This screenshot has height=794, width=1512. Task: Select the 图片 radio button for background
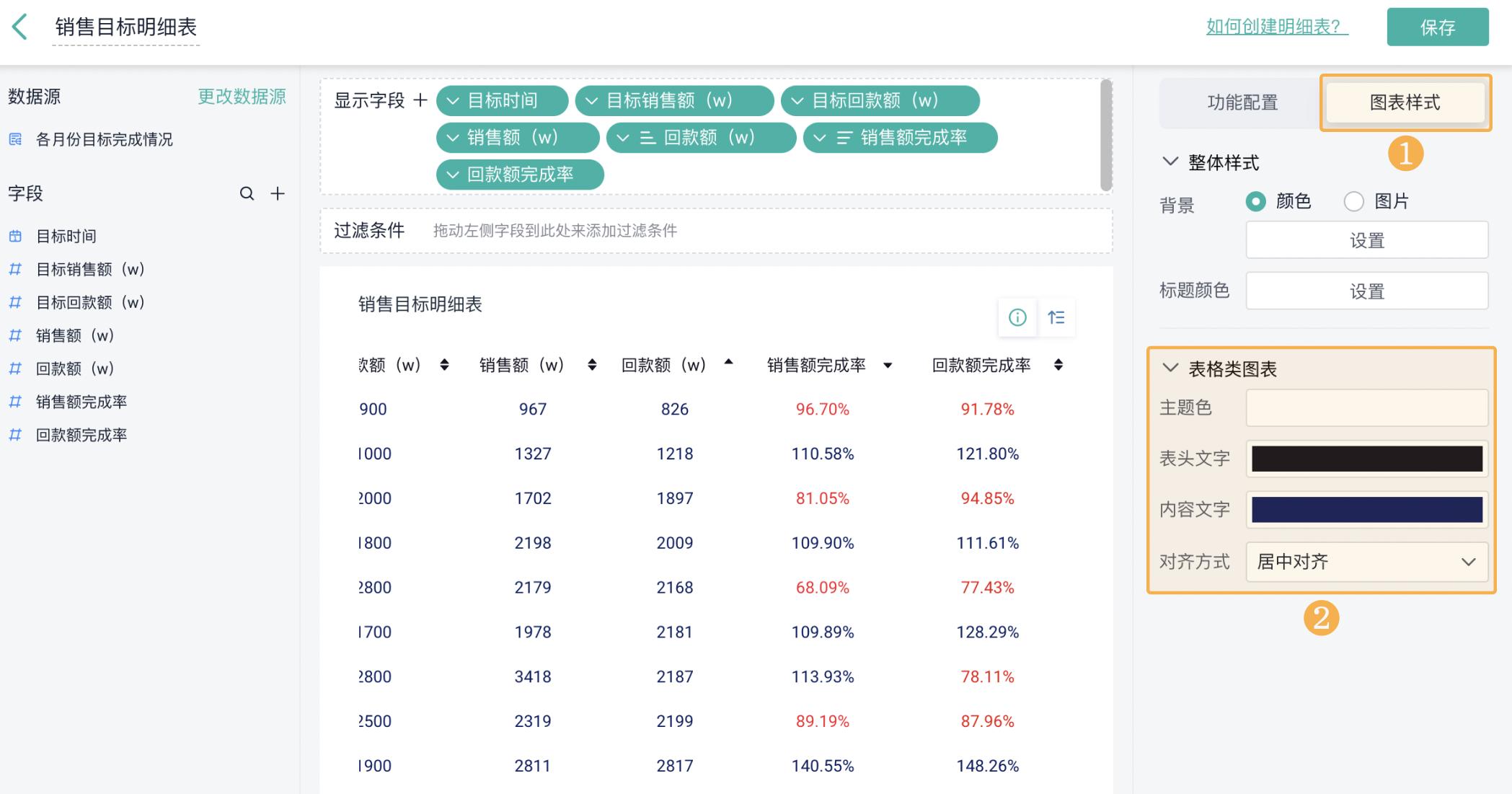[x=1353, y=202]
